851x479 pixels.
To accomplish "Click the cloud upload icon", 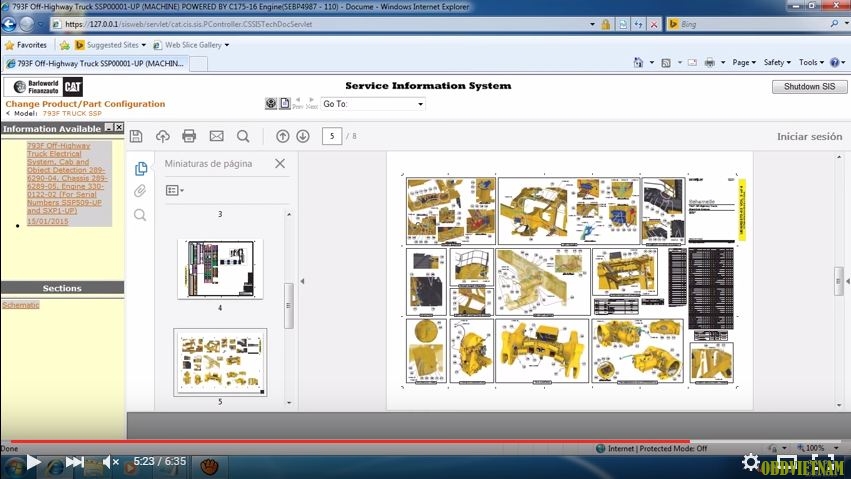I will (x=162, y=136).
